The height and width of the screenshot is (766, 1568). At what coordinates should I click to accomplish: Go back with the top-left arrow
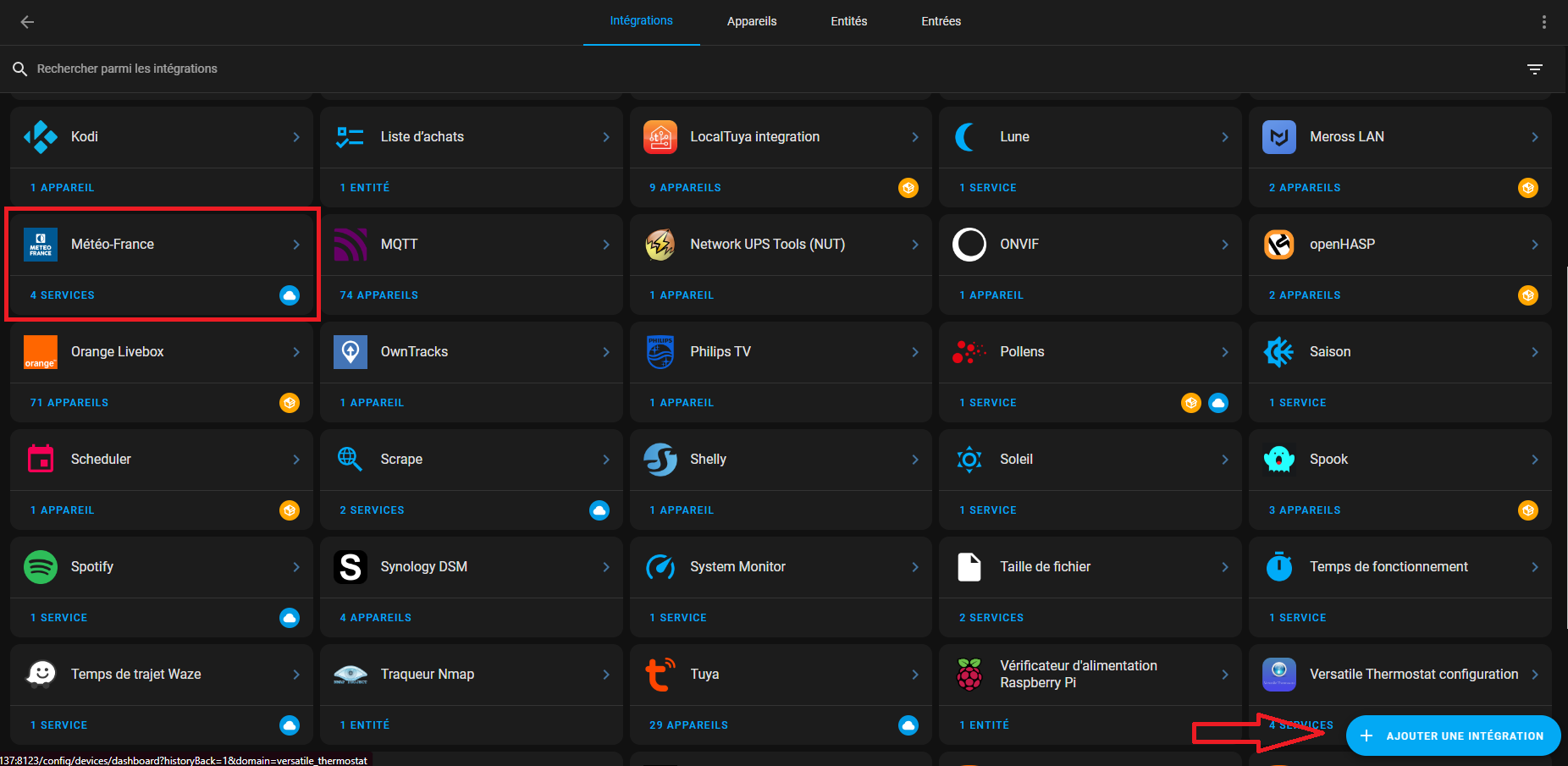pos(27,22)
